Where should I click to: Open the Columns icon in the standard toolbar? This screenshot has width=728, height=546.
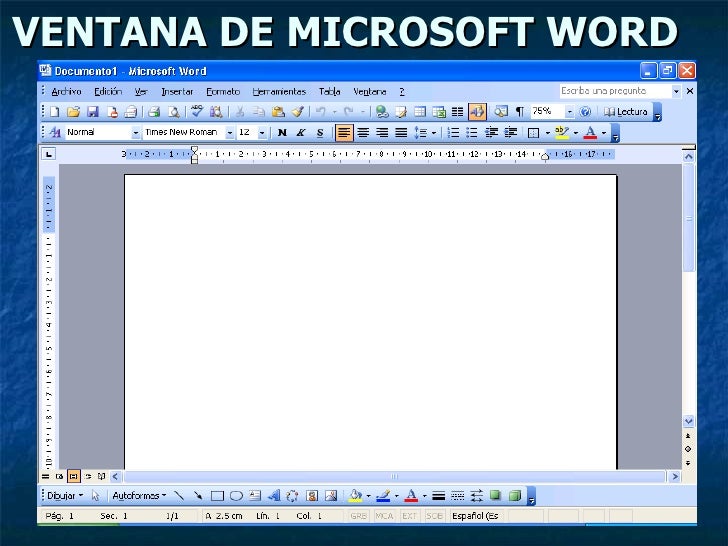(458, 112)
